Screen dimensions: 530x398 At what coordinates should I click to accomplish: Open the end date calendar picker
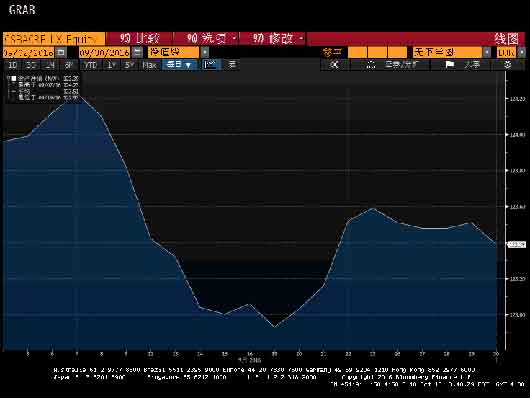tap(137, 52)
